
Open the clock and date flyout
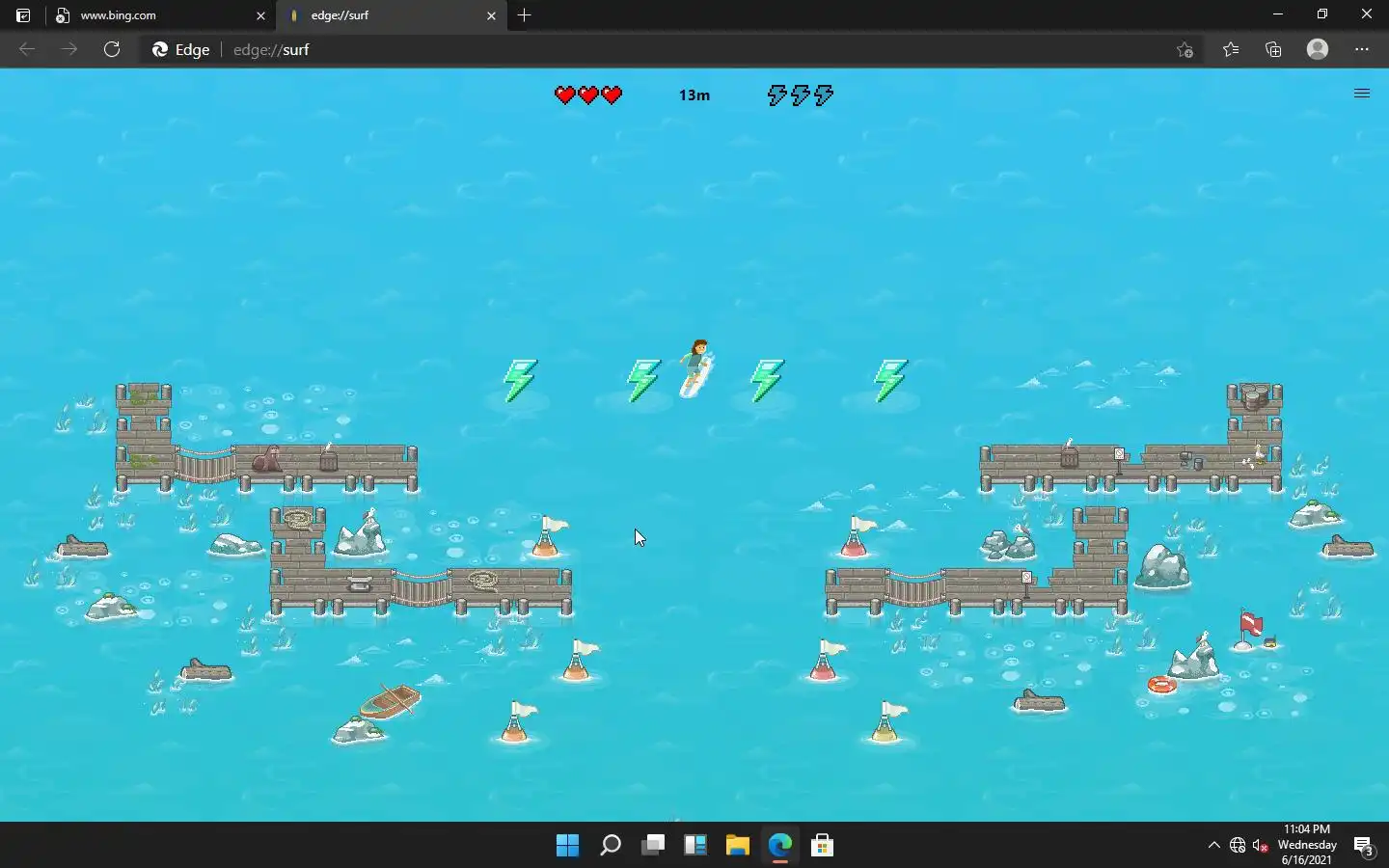click(1307, 845)
